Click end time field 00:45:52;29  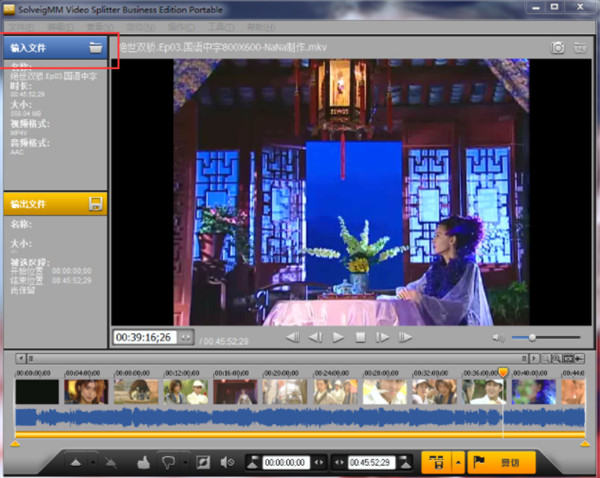click(371, 462)
